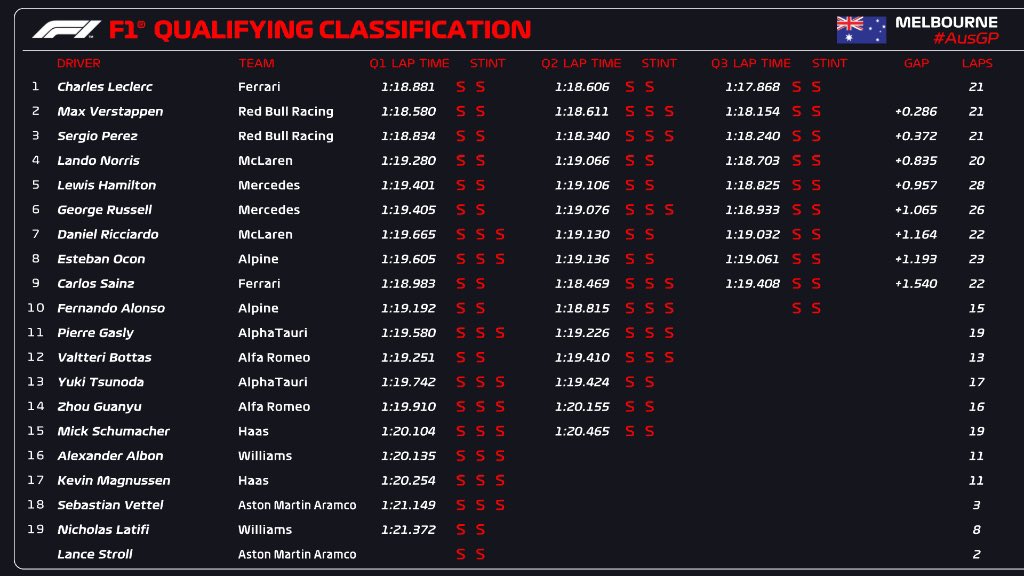1024x576 pixels.
Task: Select the Q3 LAP TIME column header
Action: pos(751,63)
